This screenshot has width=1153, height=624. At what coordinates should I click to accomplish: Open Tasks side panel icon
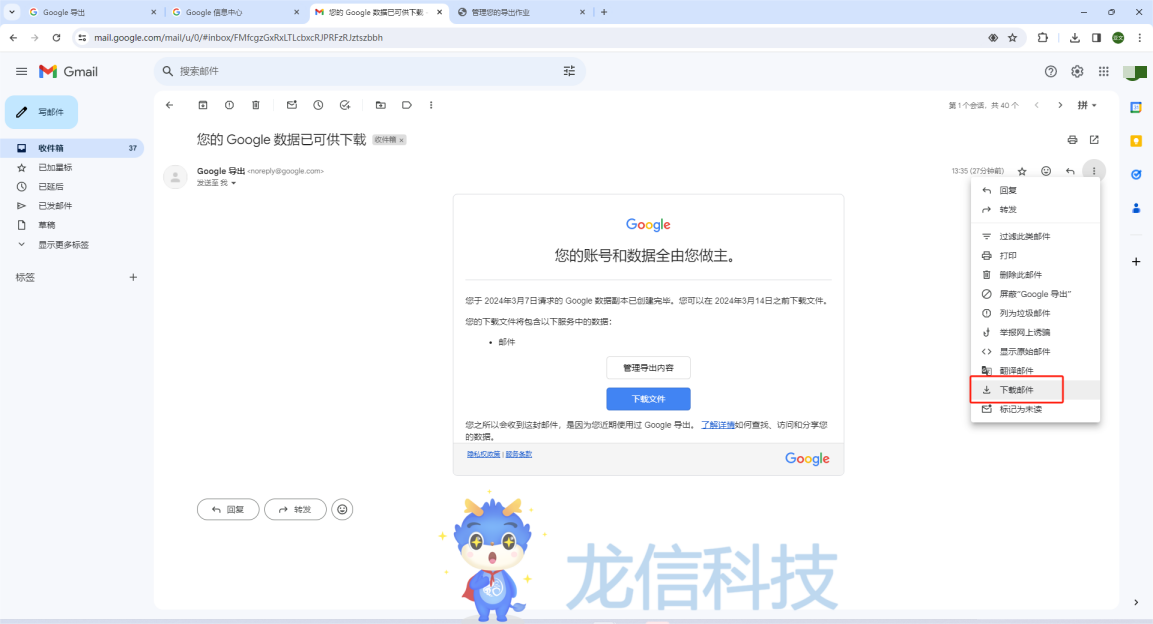point(1136,175)
